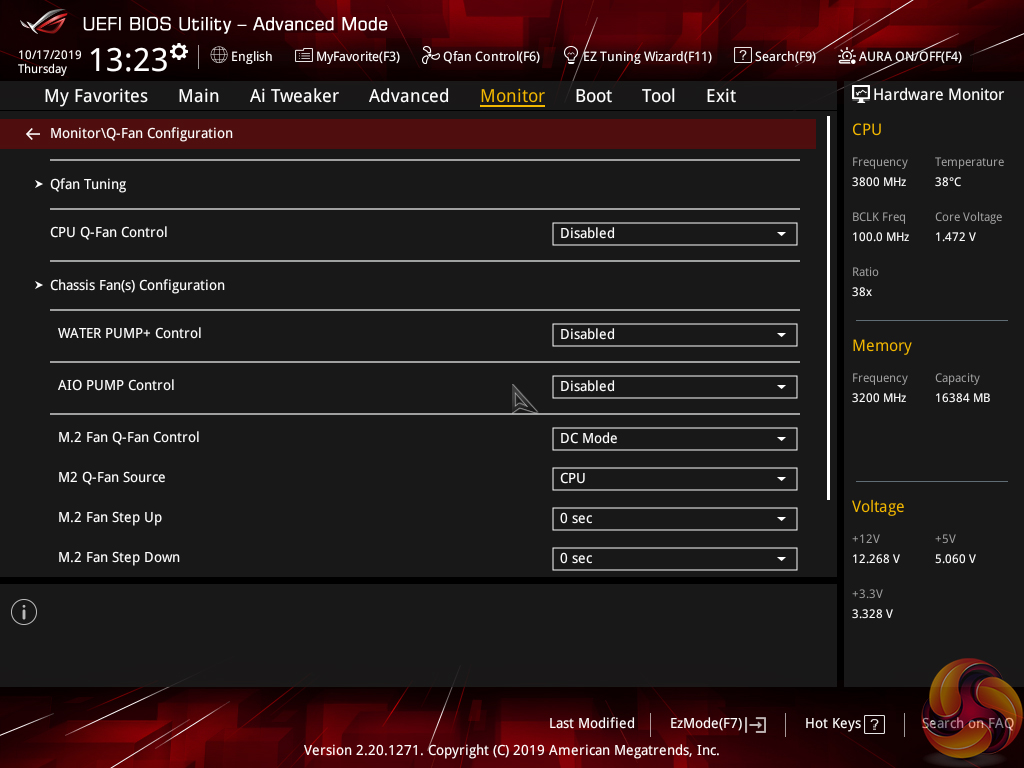Viewport: 1024px width, 768px height.
Task: Click the Memory section heading
Action: 882,346
